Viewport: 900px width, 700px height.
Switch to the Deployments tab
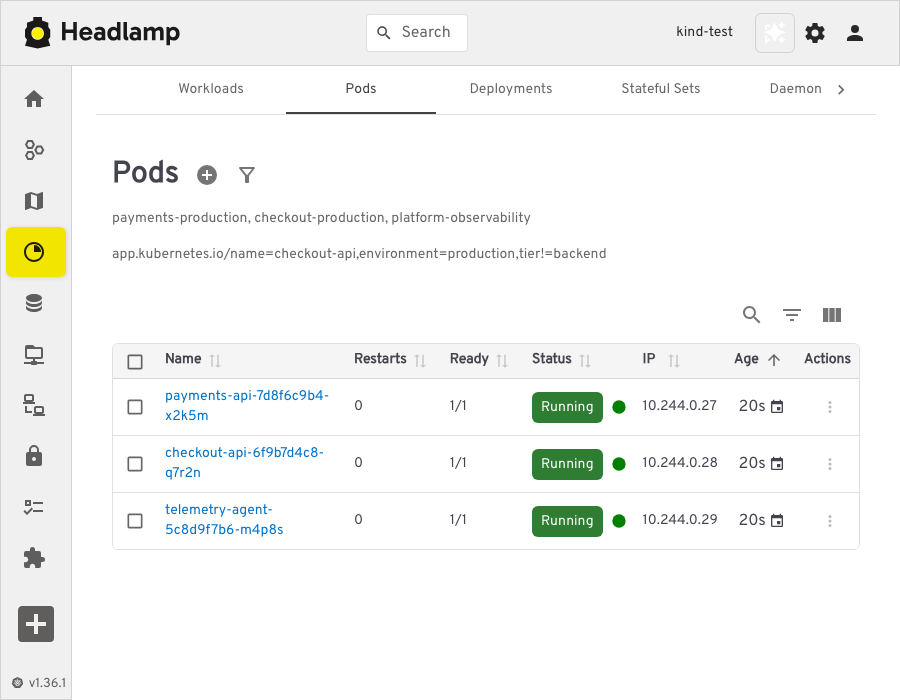(x=510, y=88)
